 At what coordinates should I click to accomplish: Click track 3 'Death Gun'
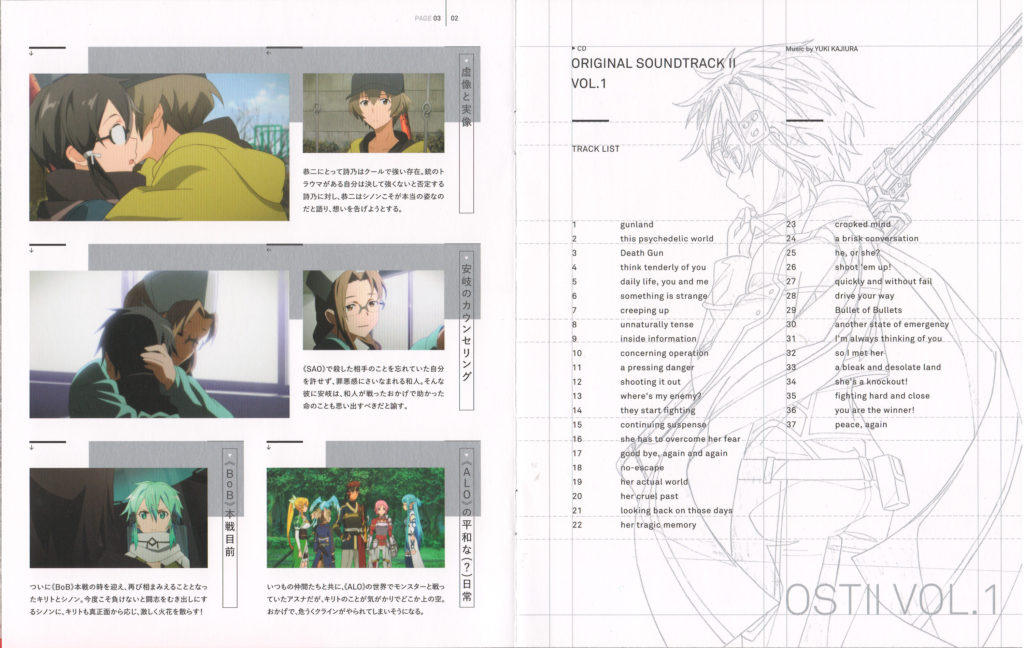tap(641, 253)
